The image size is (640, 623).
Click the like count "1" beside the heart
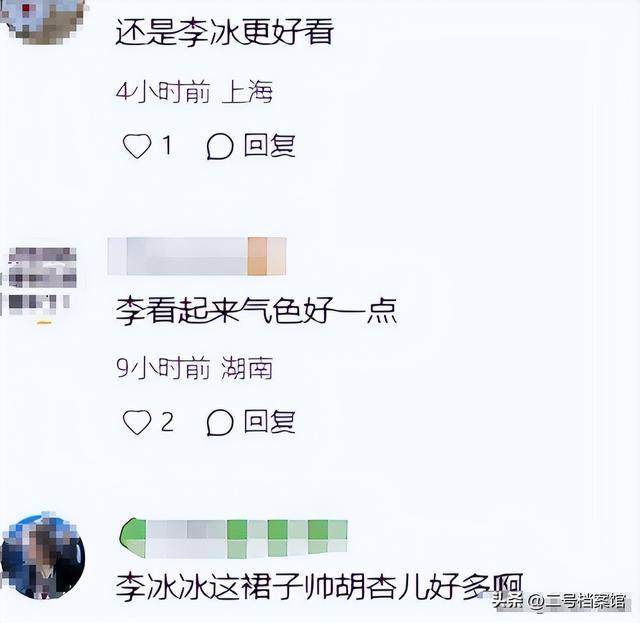[167, 145]
